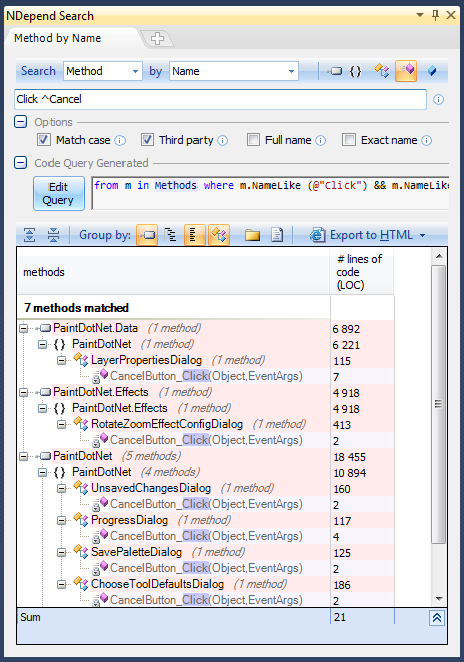This screenshot has width=464, height=662.
Task: Select CancelButton_Click under LayerPropertiesDialog
Action: point(206,376)
